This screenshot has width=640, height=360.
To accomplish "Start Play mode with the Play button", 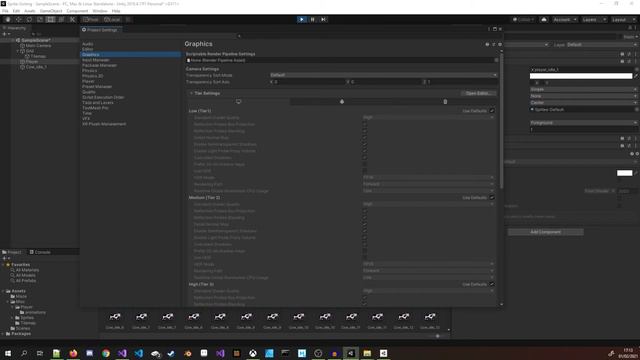I will click(x=302, y=19).
